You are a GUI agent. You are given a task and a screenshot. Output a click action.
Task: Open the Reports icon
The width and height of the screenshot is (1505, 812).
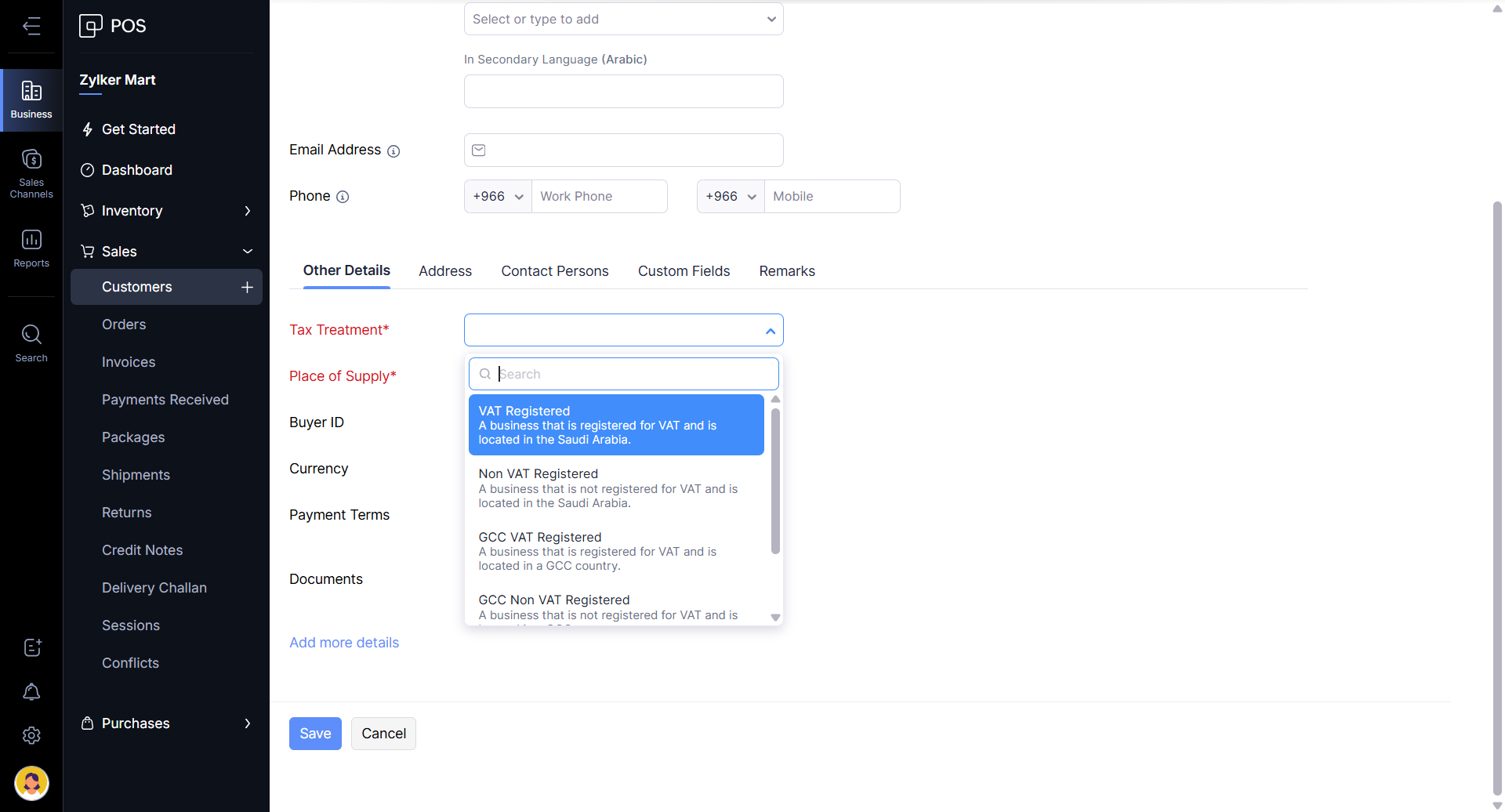point(31,248)
